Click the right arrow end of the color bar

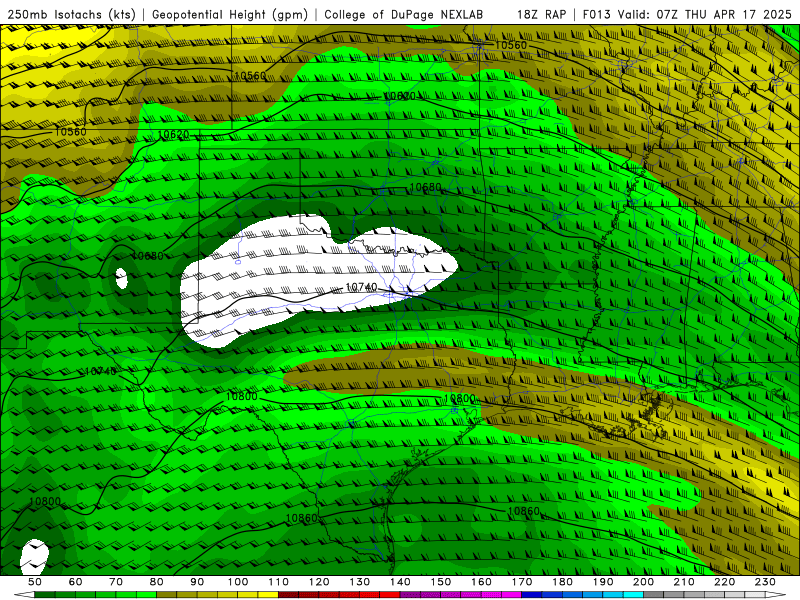[x=776, y=595]
